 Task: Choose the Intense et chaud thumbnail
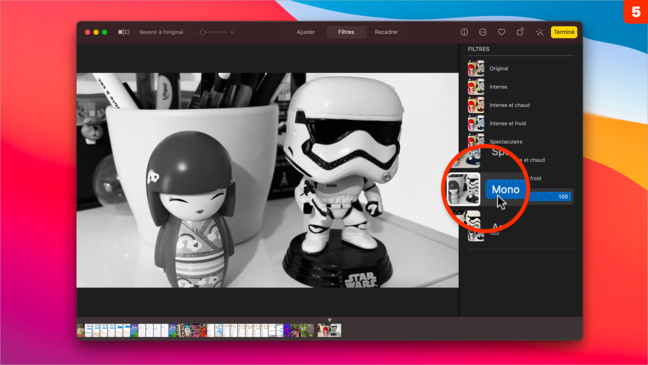click(x=476, y=105)
